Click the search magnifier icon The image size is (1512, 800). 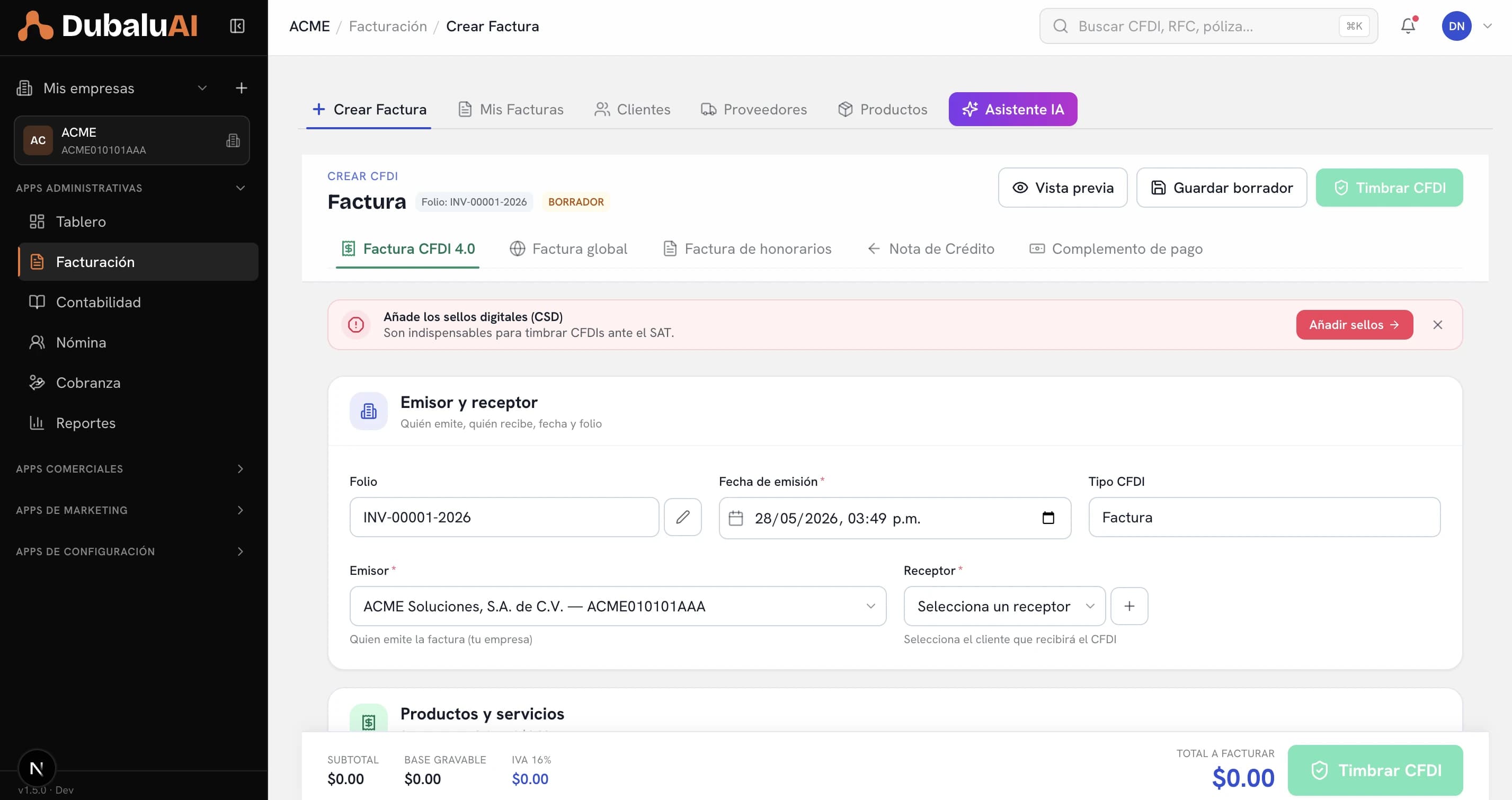pos(1061,26)
